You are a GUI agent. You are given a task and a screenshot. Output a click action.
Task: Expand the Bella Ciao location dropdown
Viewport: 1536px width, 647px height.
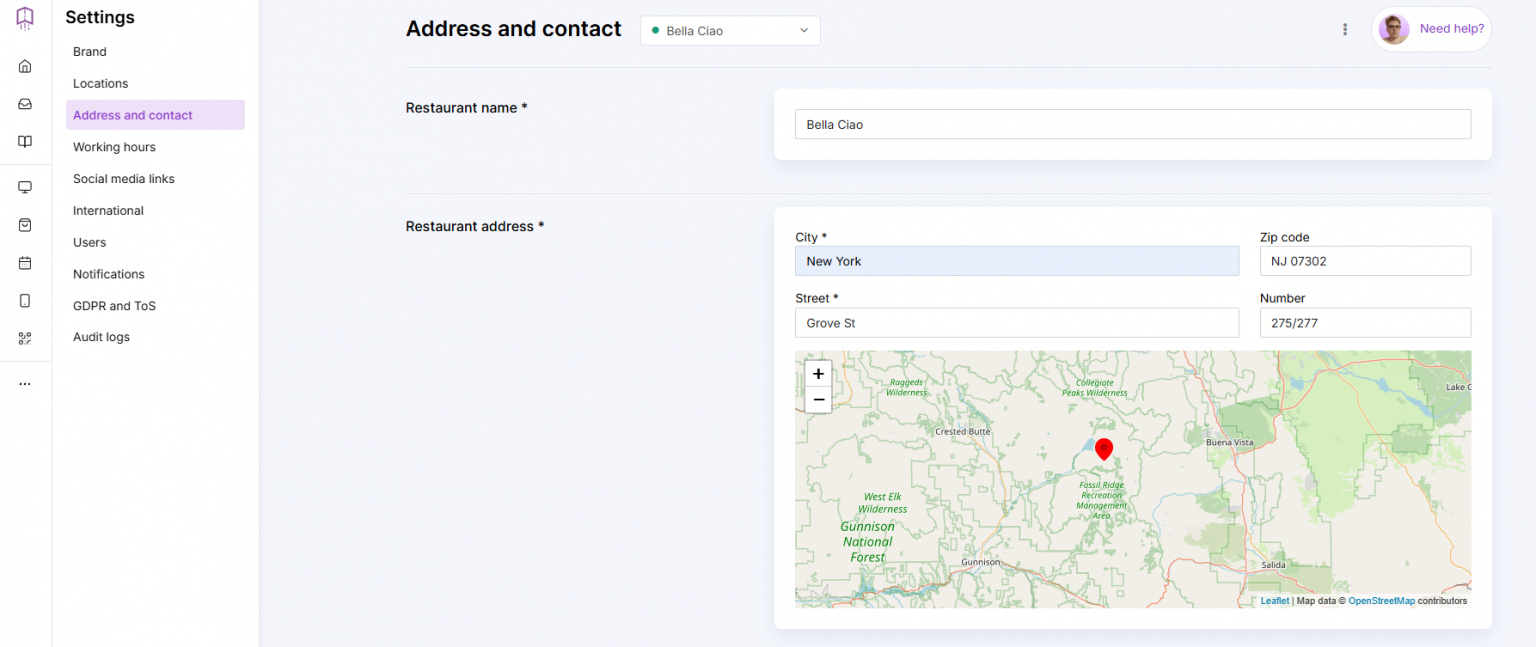[730, 31]
